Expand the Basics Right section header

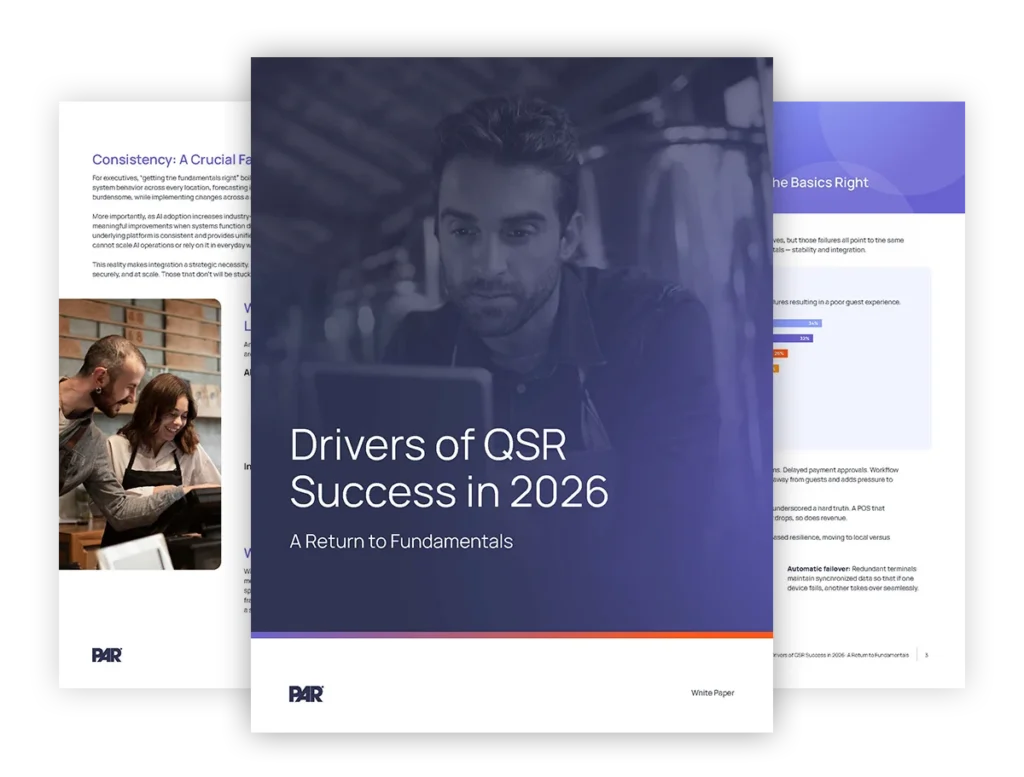click(x=820, y=183)
